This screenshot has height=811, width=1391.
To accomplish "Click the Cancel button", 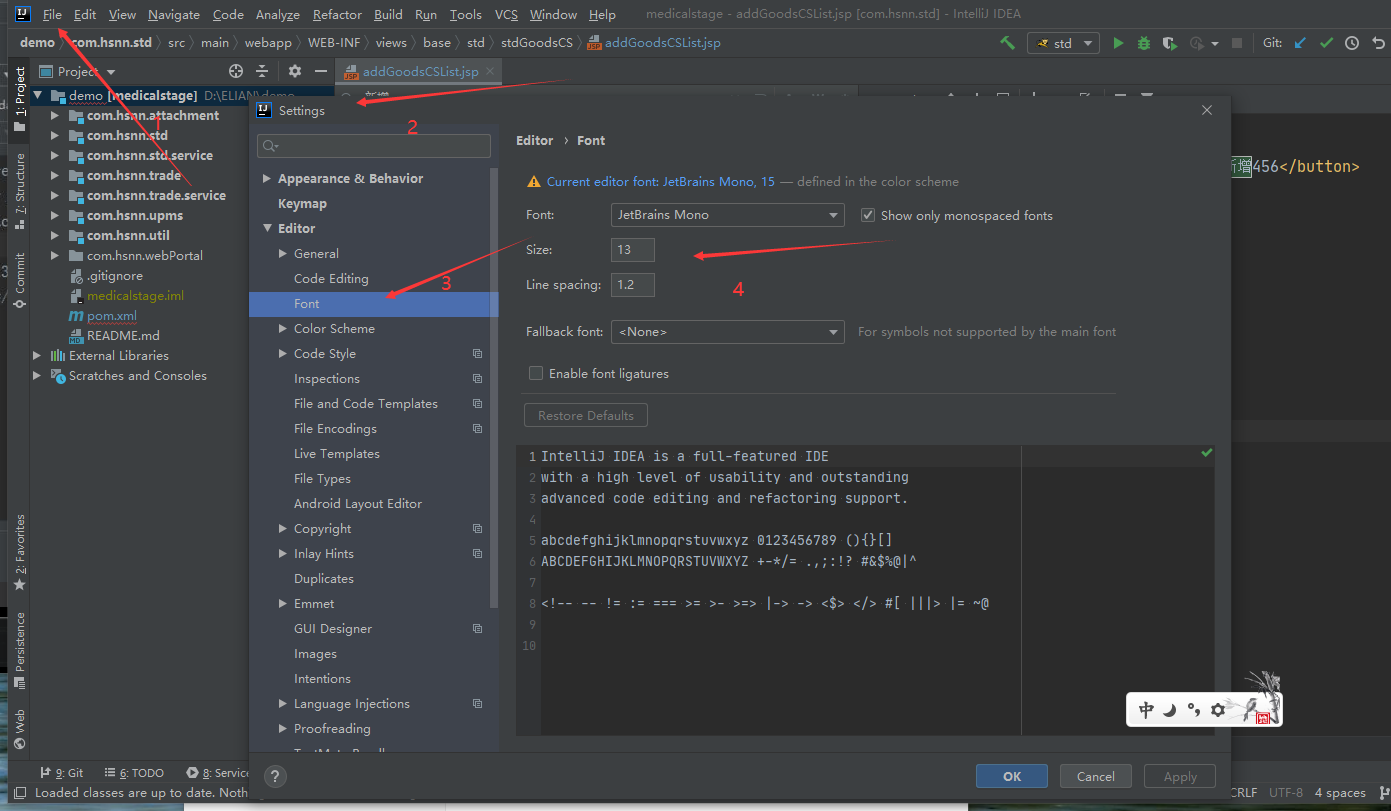I will (1096, 776).
